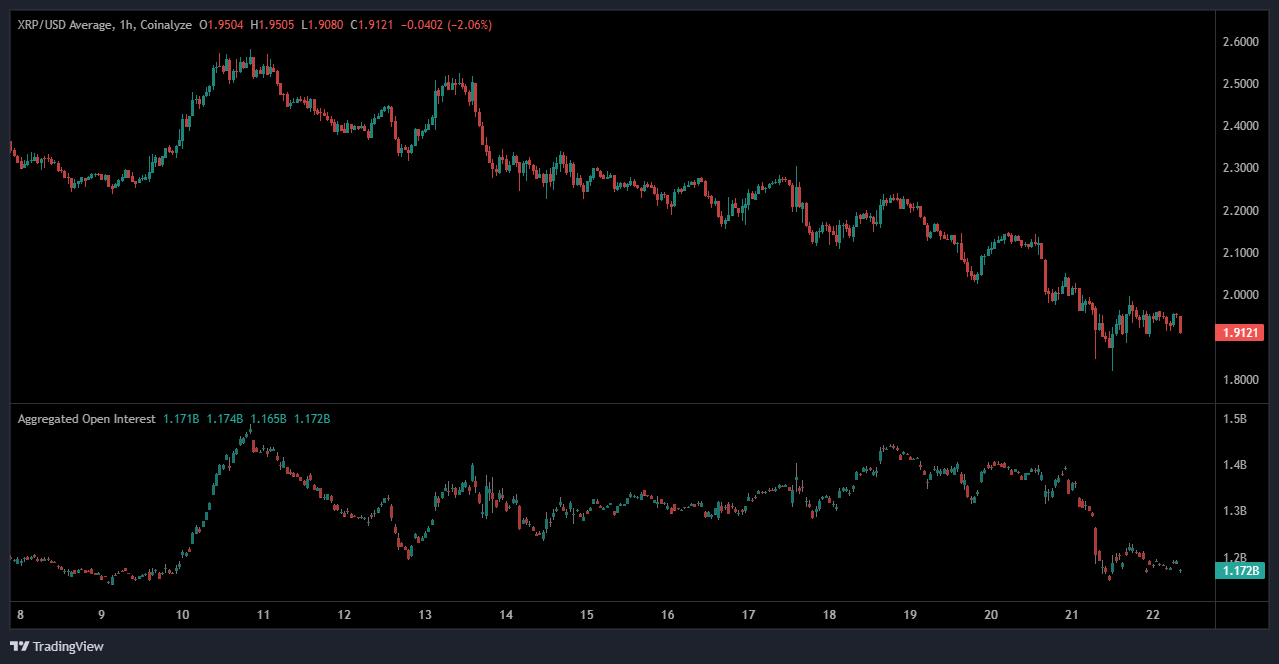Select date 19 on the time axis
This screenshot has height=664, width=1279.
coord(910,615)
